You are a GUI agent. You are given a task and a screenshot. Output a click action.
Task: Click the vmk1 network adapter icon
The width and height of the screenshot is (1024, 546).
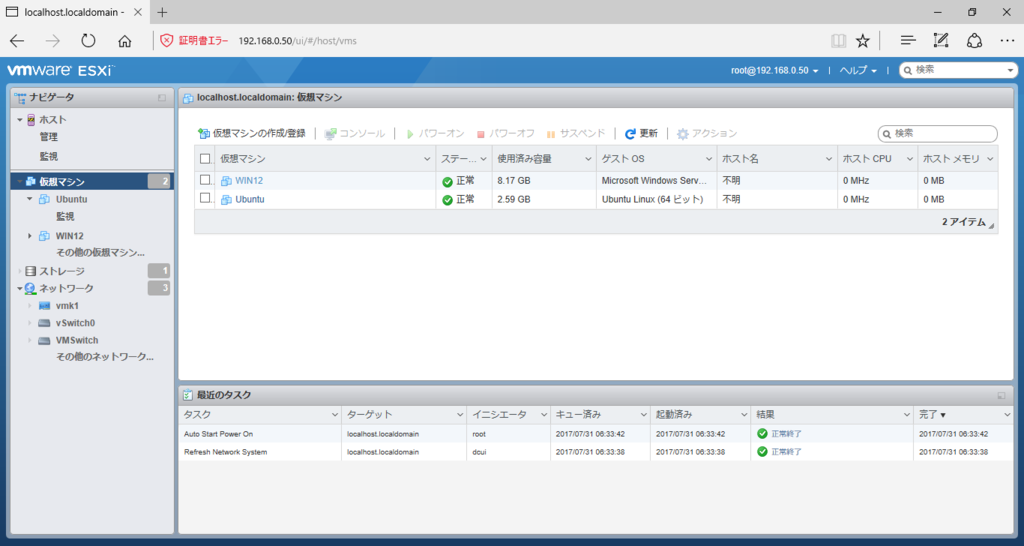[44, 306]
